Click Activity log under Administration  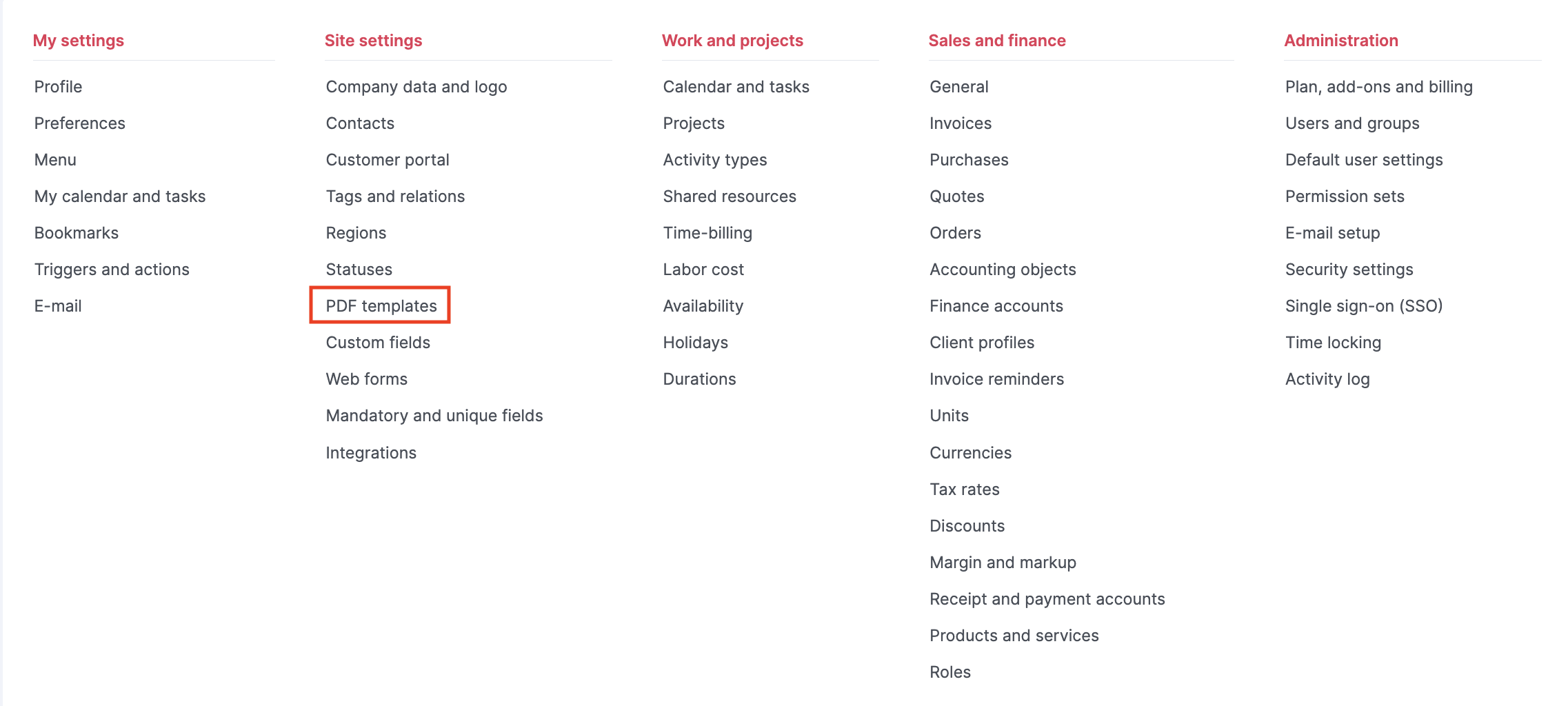pos(1327,379)
